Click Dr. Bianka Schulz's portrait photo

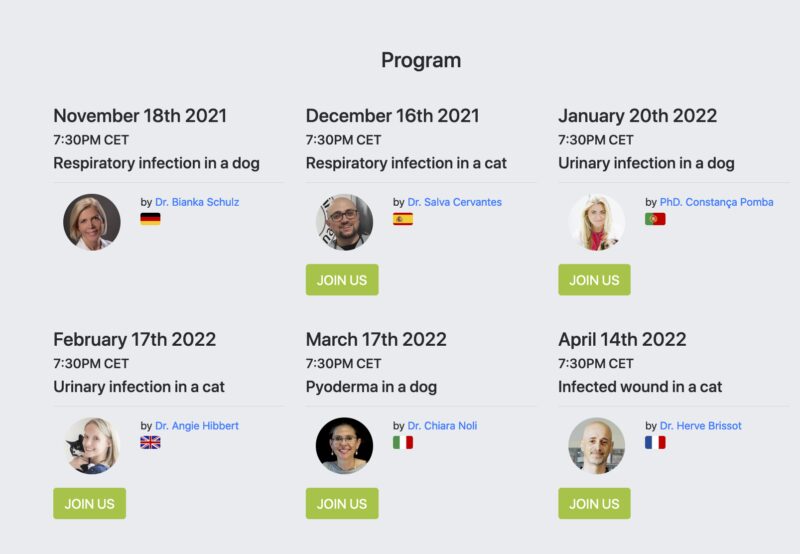click(x=92, y=222)
